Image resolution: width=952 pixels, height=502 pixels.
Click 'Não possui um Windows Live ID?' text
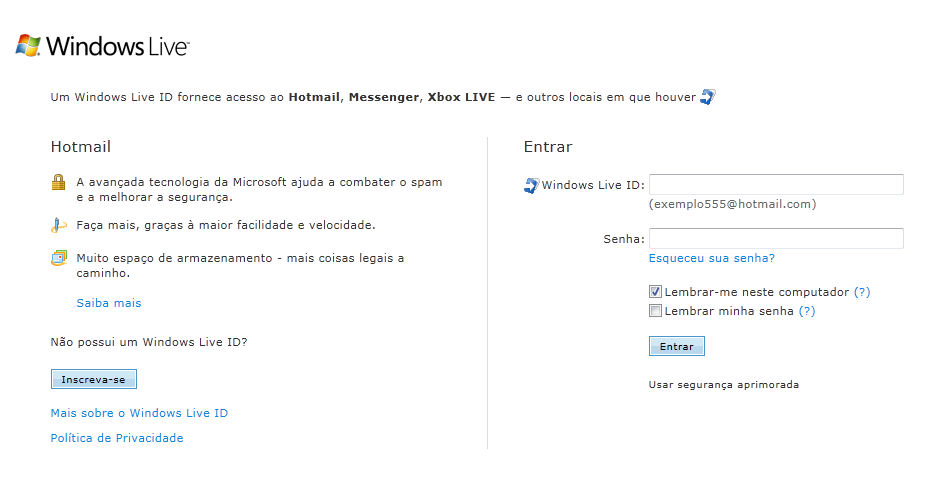[149, 342]
